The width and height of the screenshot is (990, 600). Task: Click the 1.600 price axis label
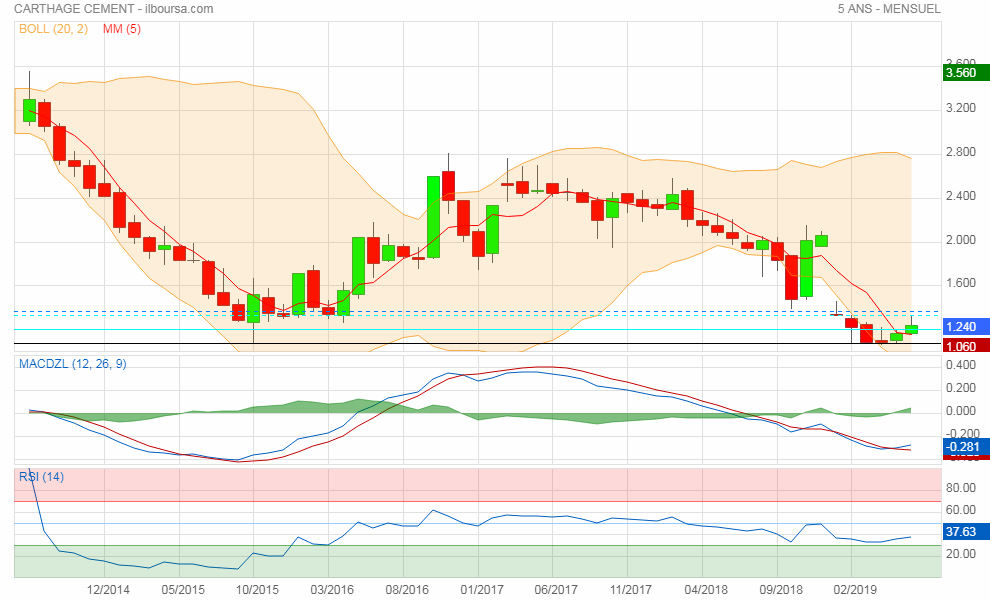tap(961, 283)
